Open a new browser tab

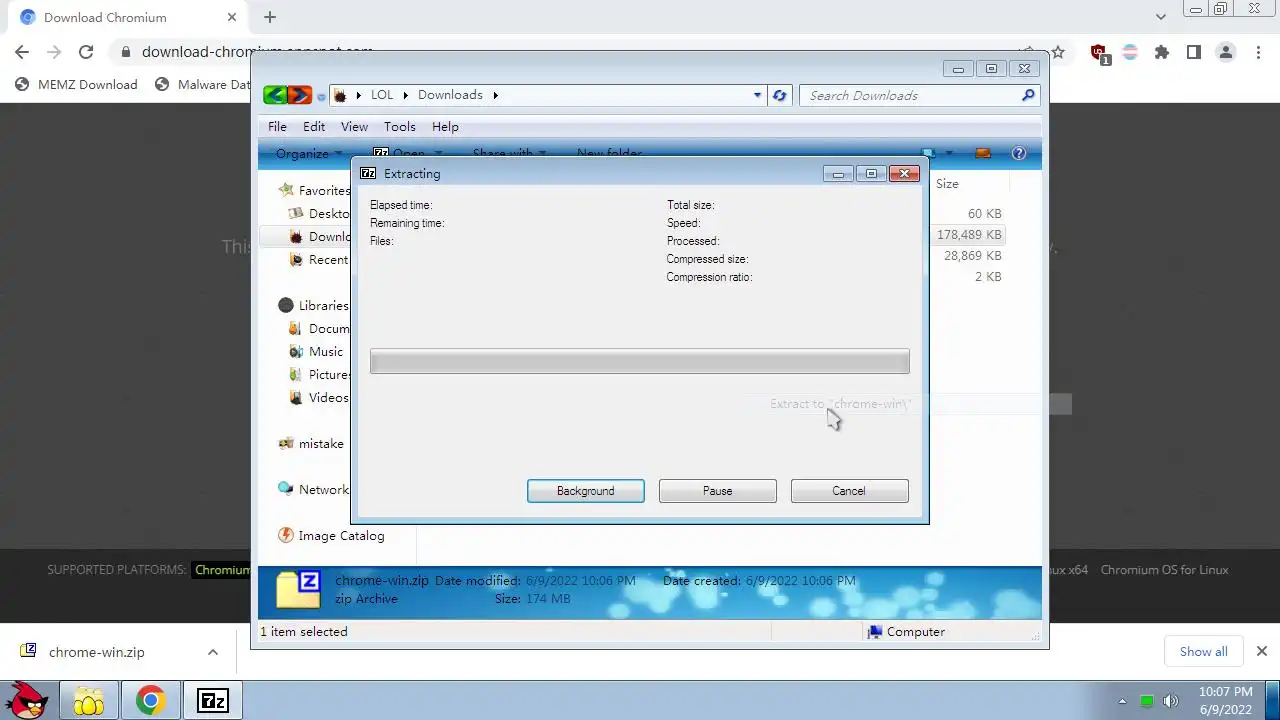269,17
